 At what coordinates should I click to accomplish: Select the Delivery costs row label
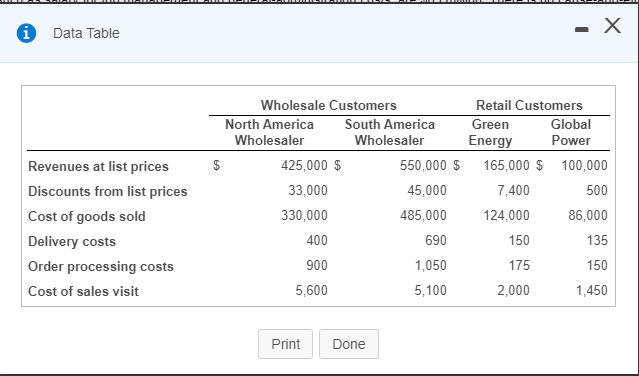[72, 241]
